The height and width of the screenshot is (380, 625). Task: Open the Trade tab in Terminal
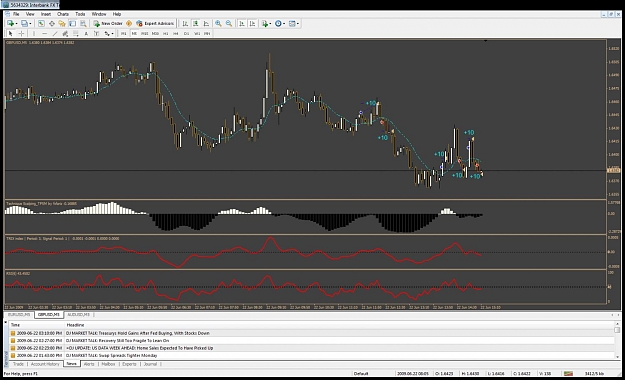point(18,364)
